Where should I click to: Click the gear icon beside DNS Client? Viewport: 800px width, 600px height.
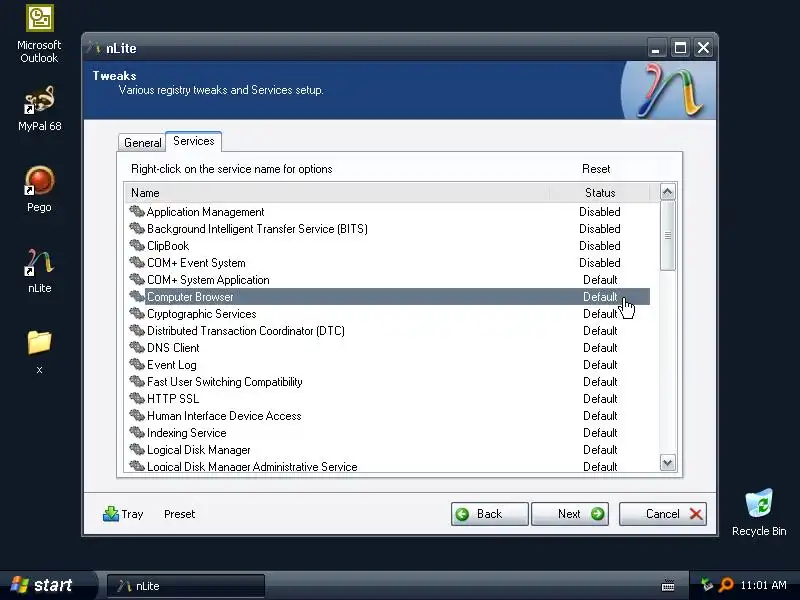click(x=137, y=347)
